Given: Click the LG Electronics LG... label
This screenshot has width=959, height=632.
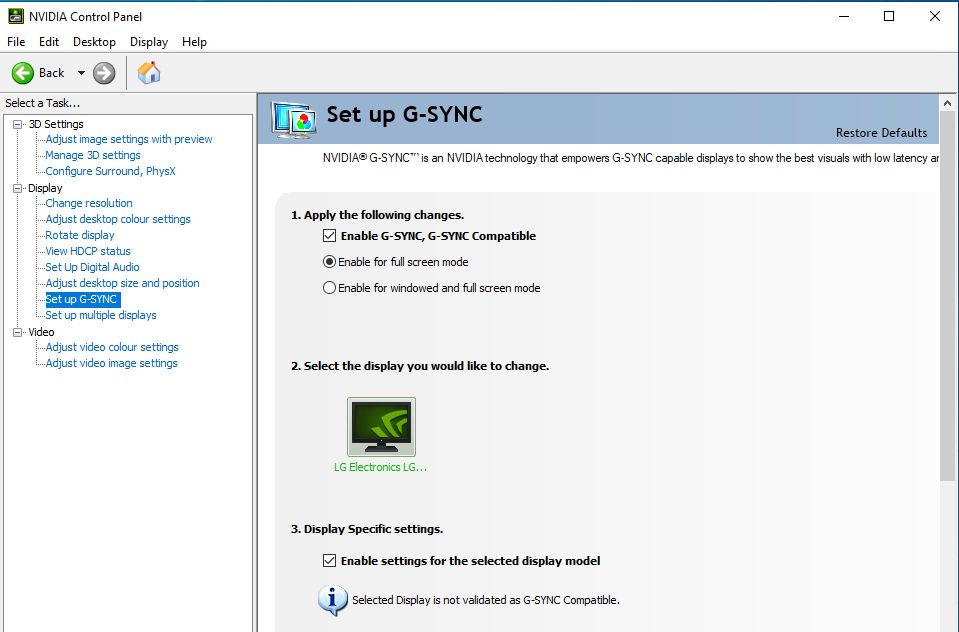Looking at the screenshot, I should pos(380,467).
